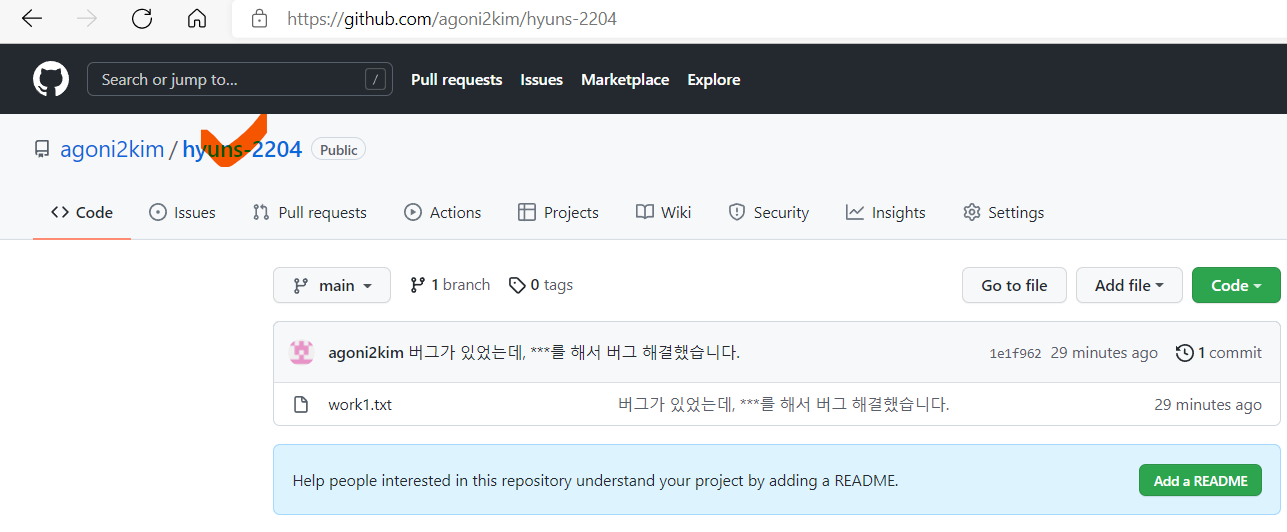Viewport: 1287px width, 532px height.
Task: Open the 1 commit history link
Action: 1218,353
